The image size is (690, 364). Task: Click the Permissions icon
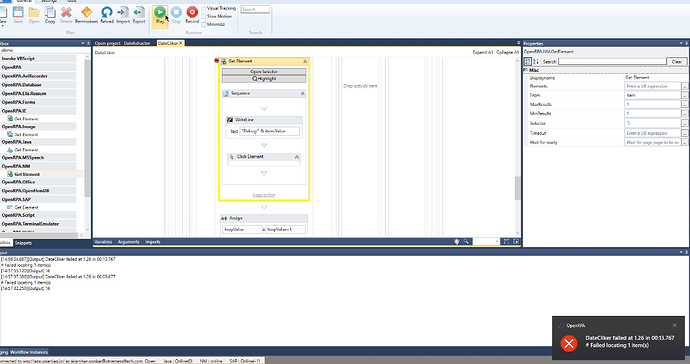[x=87, y=13]
